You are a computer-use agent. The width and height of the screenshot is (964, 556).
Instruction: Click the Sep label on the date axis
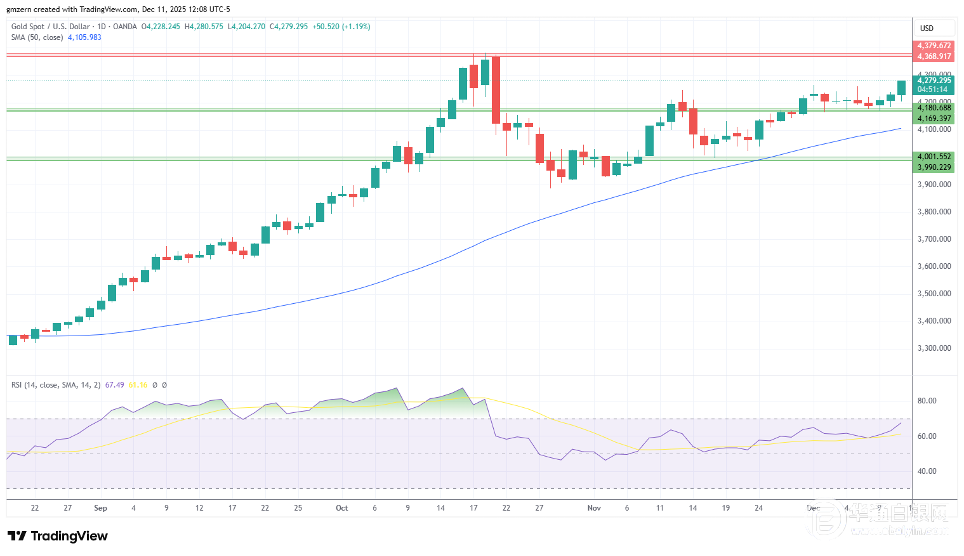[100, 508]
